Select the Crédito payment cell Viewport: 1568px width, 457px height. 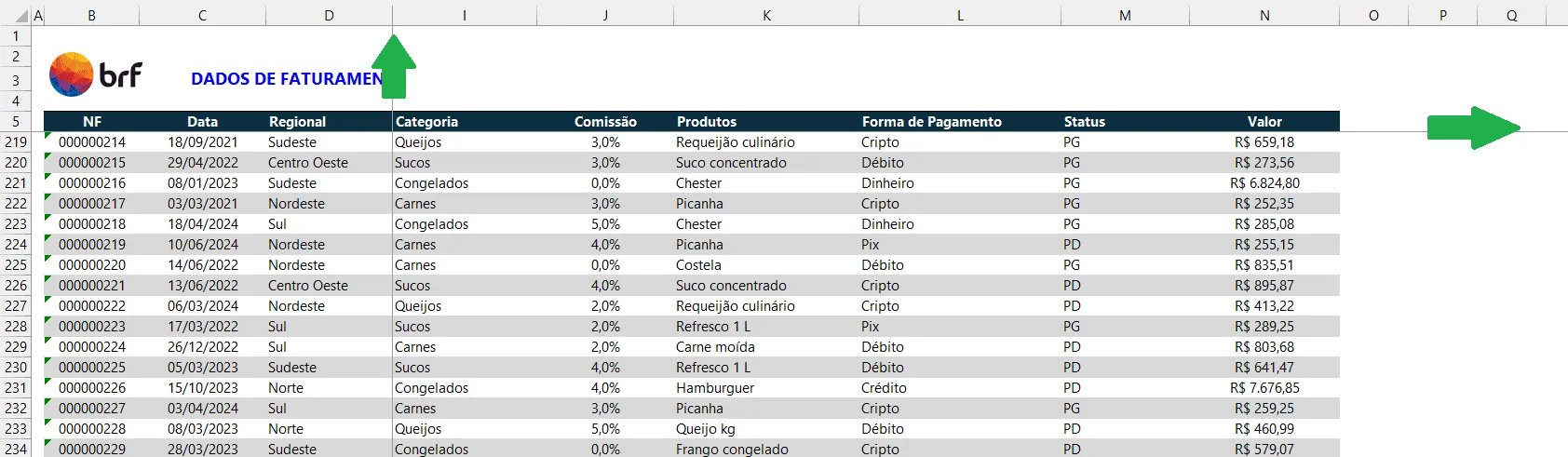960,388
